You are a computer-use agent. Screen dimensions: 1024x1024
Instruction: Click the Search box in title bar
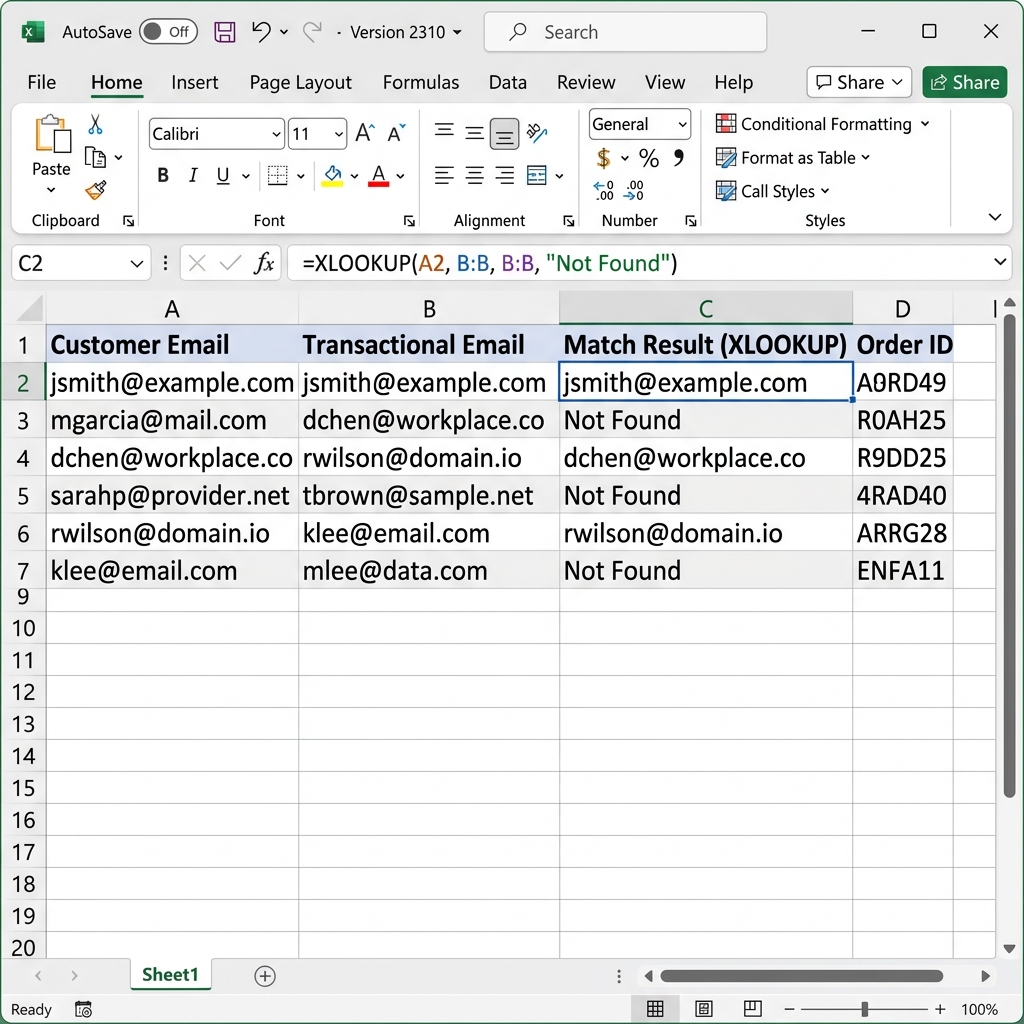[625, 31]
